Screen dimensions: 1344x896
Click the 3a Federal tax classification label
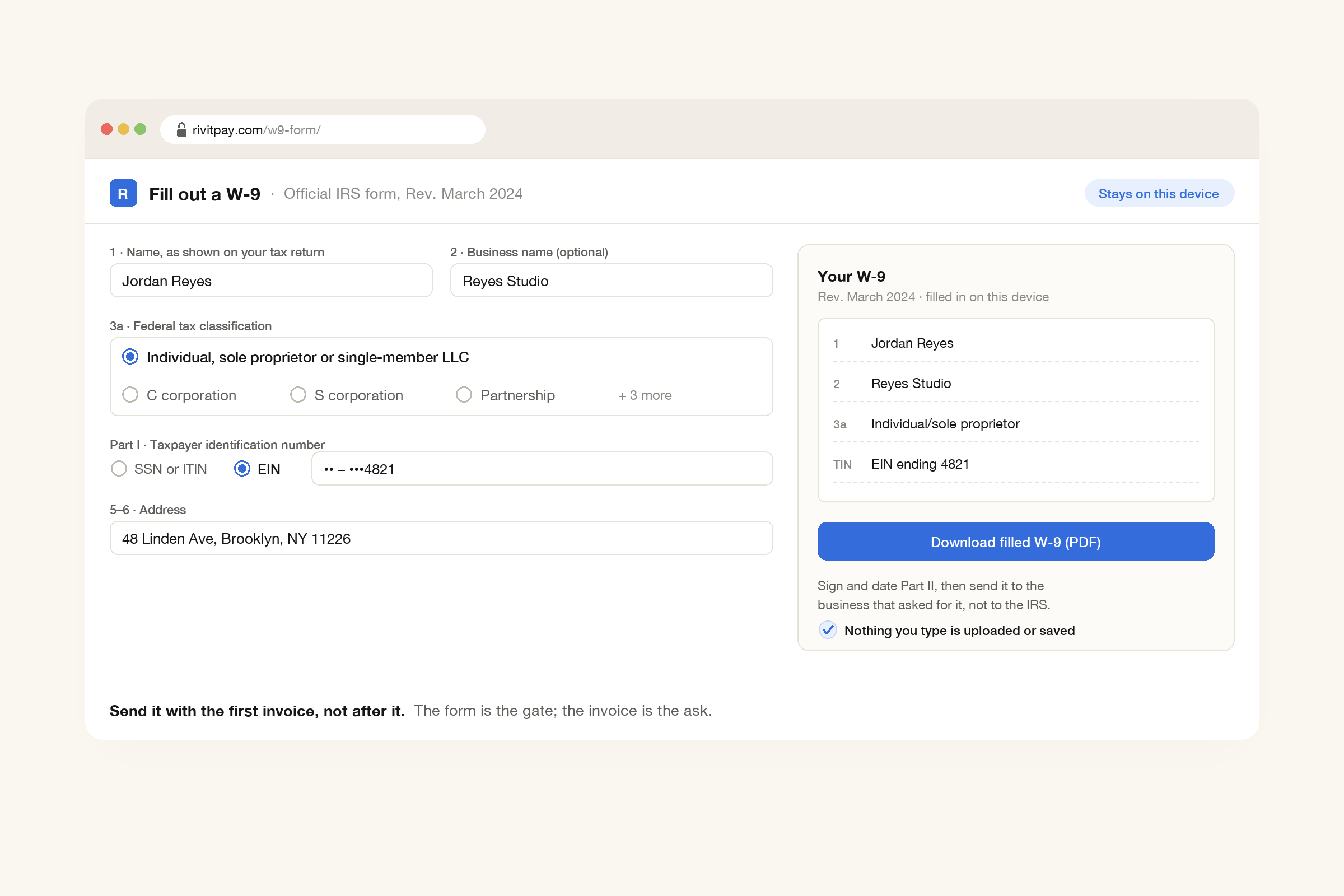[x=191, y=326]
